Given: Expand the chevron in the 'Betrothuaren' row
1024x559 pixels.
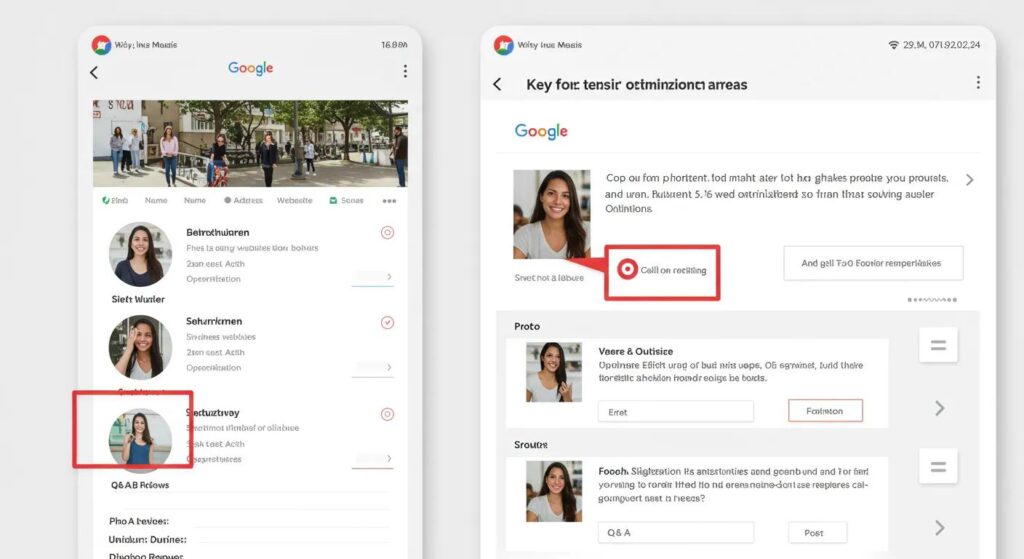Looking at the screenshot, I should click(389, 277).
